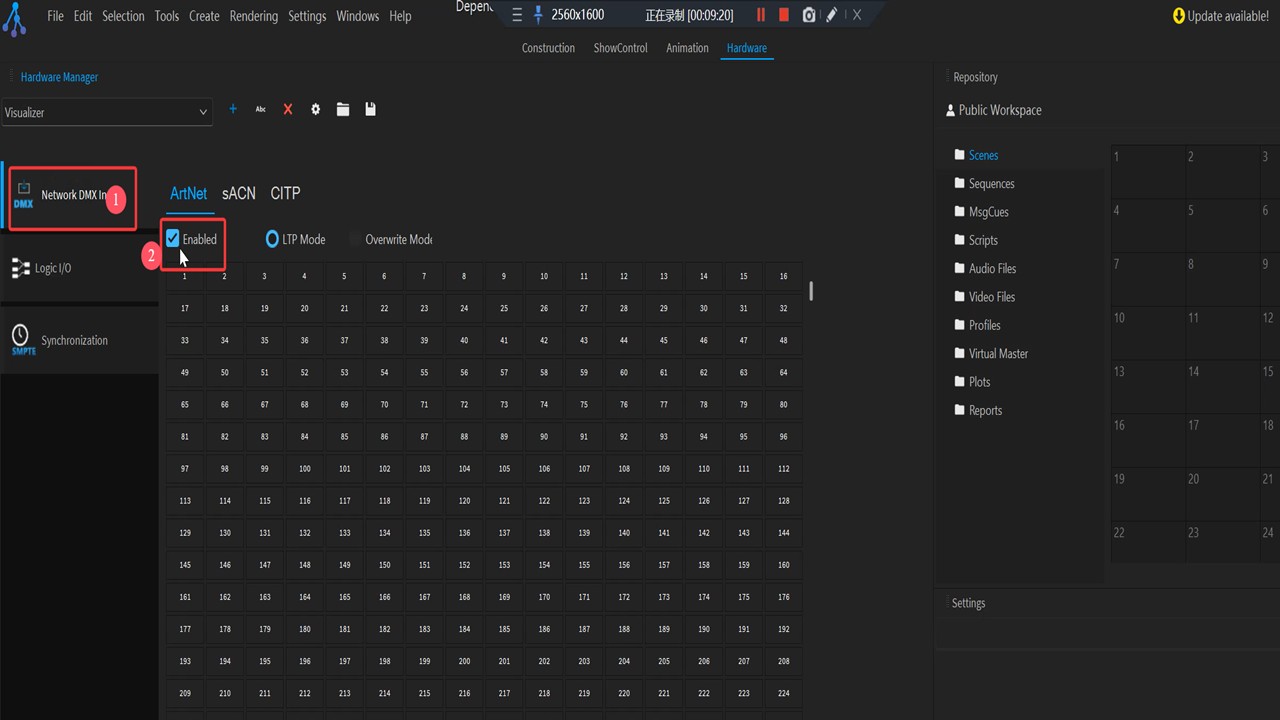Select the Synchronization section in sidebar

[x=74, y=340]
